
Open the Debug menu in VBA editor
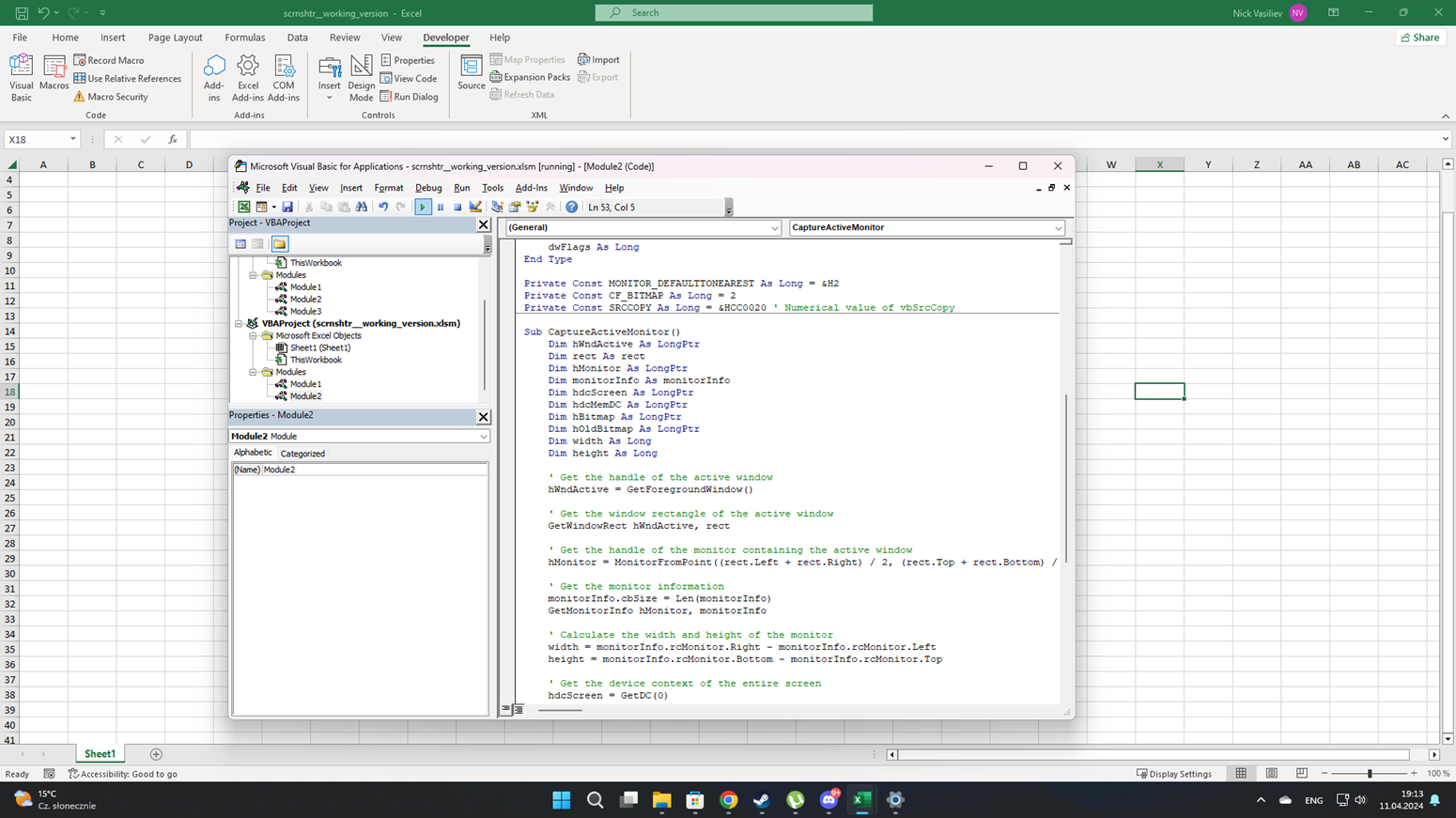tap(428, 188)
